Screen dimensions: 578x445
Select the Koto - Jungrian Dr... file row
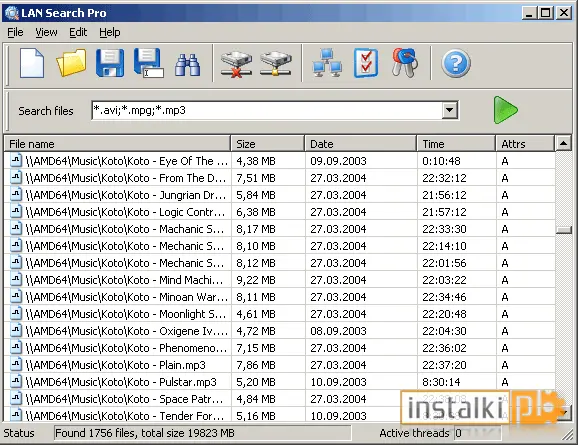279,195
